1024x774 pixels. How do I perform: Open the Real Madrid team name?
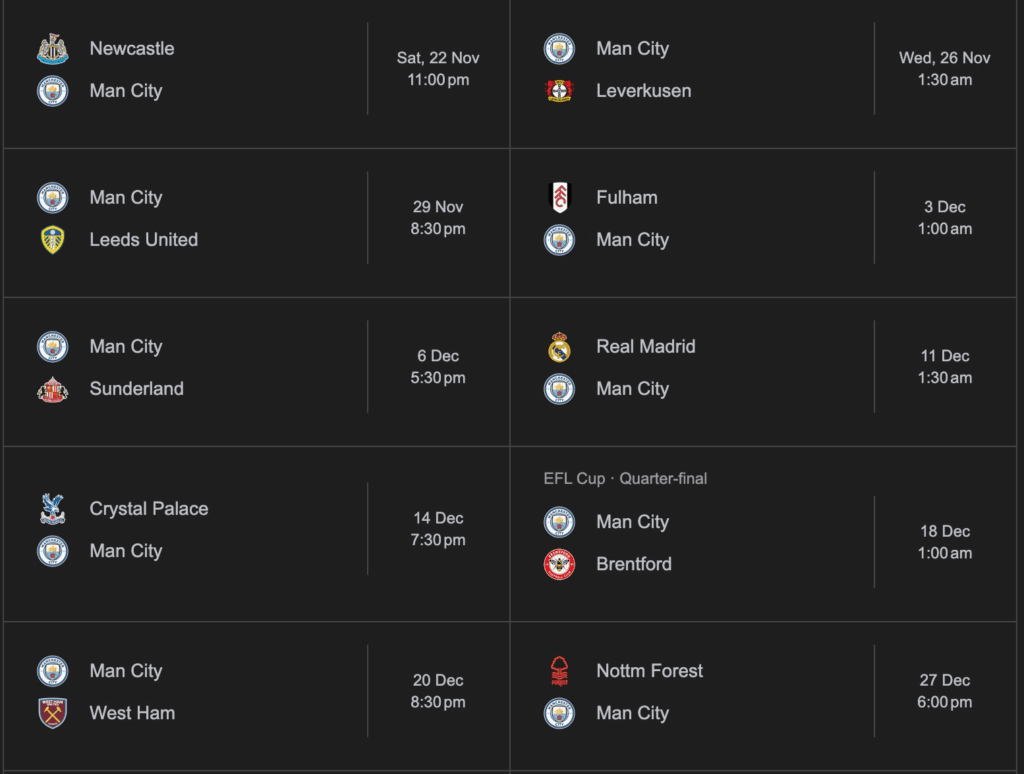tap(645, 347)
